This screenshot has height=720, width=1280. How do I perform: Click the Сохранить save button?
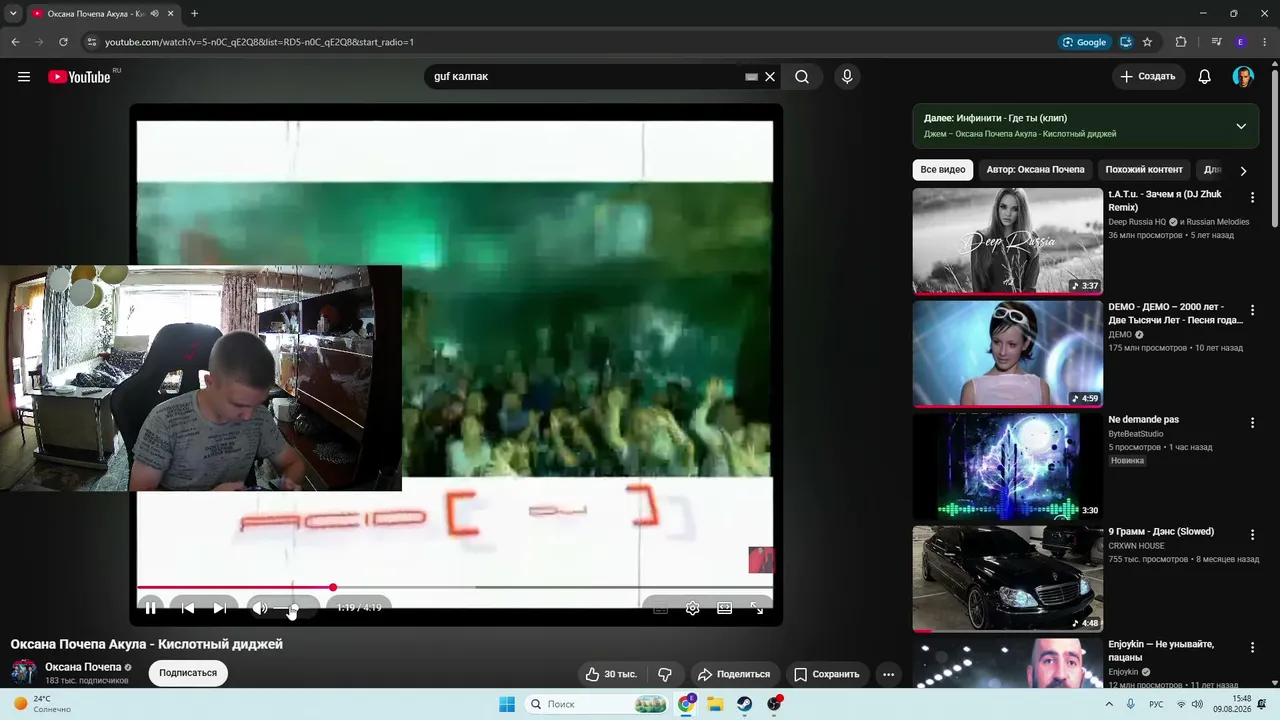click(826, 674)
